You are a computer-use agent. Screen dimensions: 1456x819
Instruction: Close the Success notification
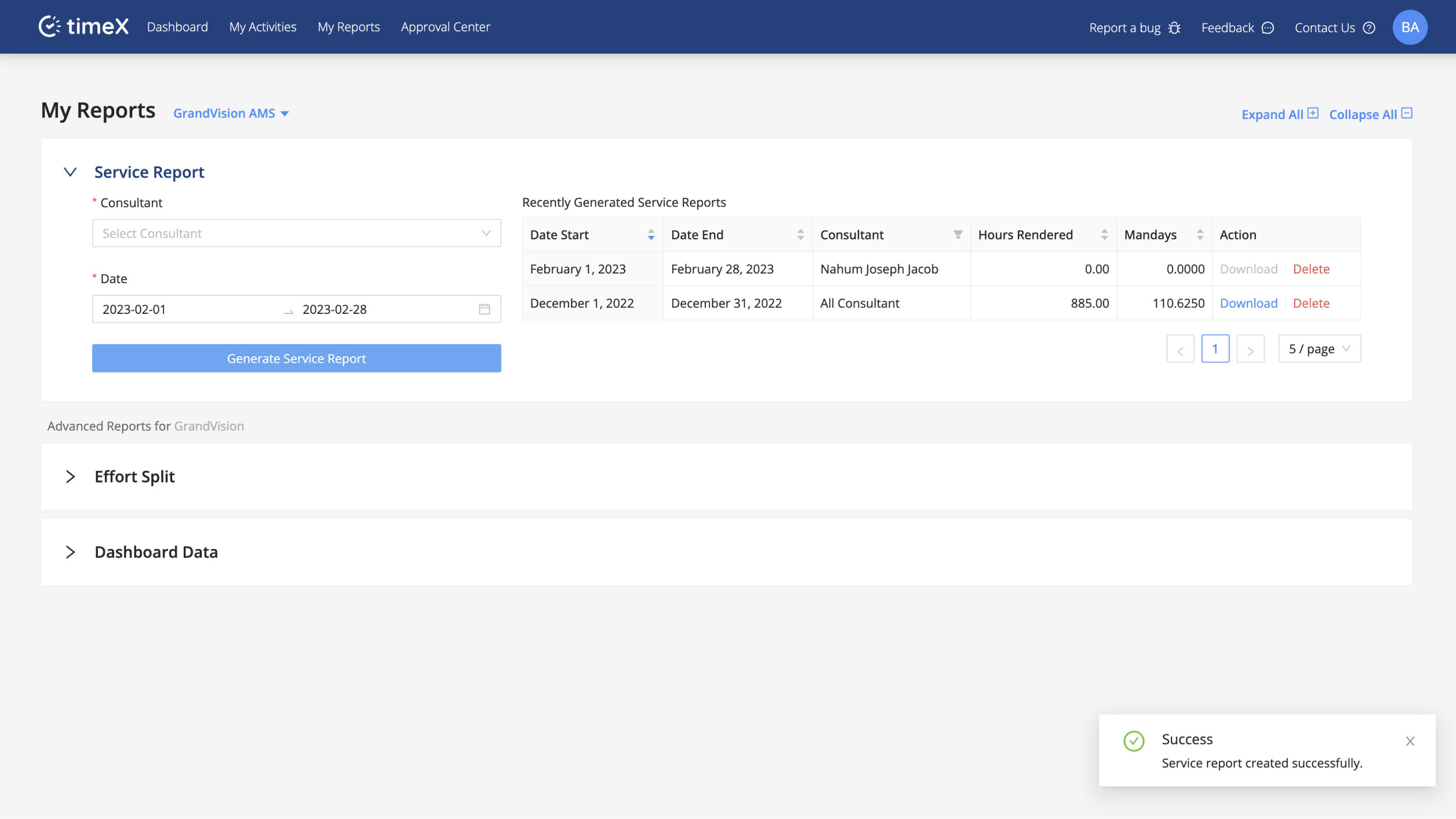pyautogui.click(x=1410, y=741)
